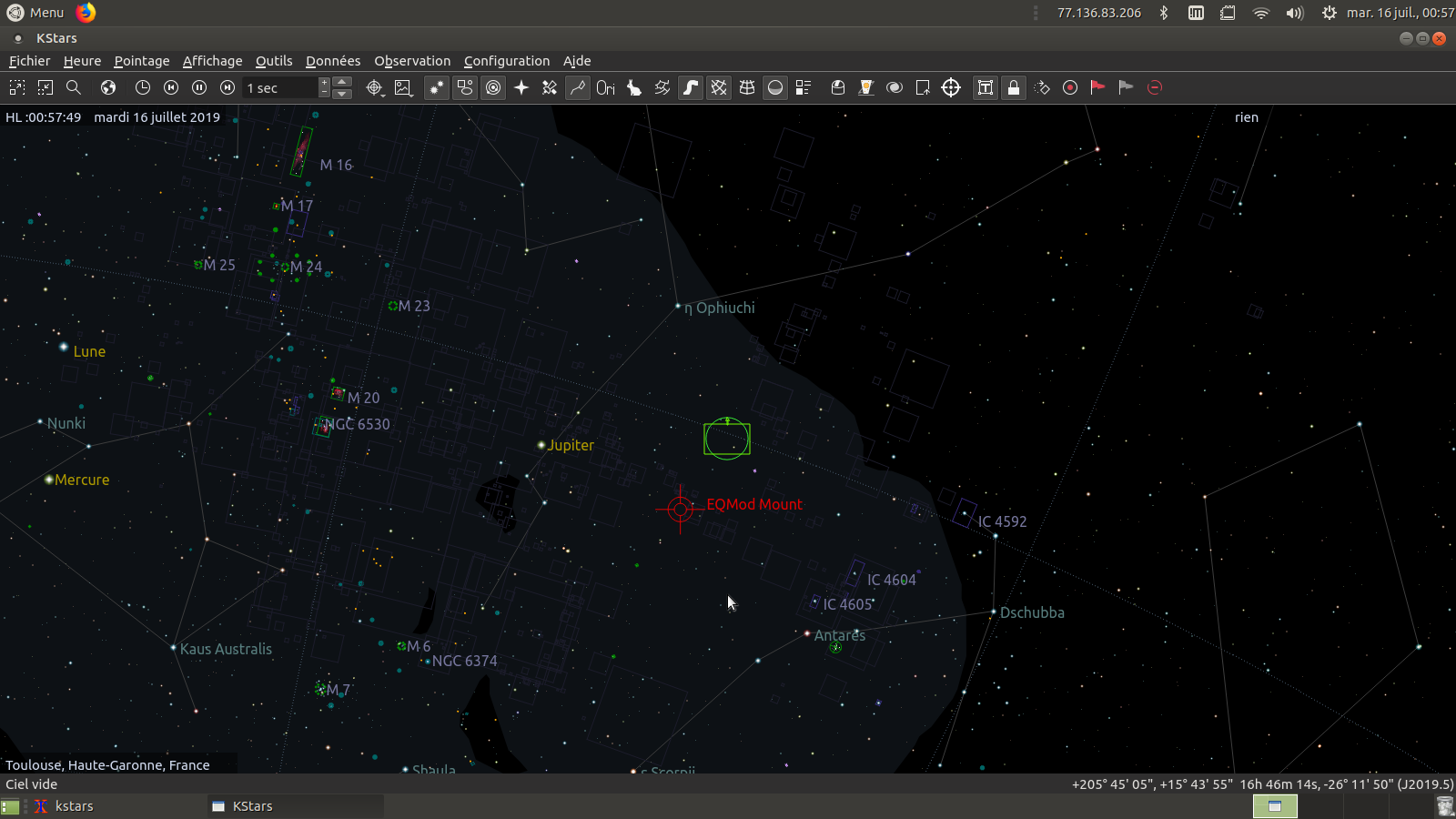The width and height of the screenshot is (1456, 819).
Task: Click the icon right of the dome icon
Action: (866, 87)
